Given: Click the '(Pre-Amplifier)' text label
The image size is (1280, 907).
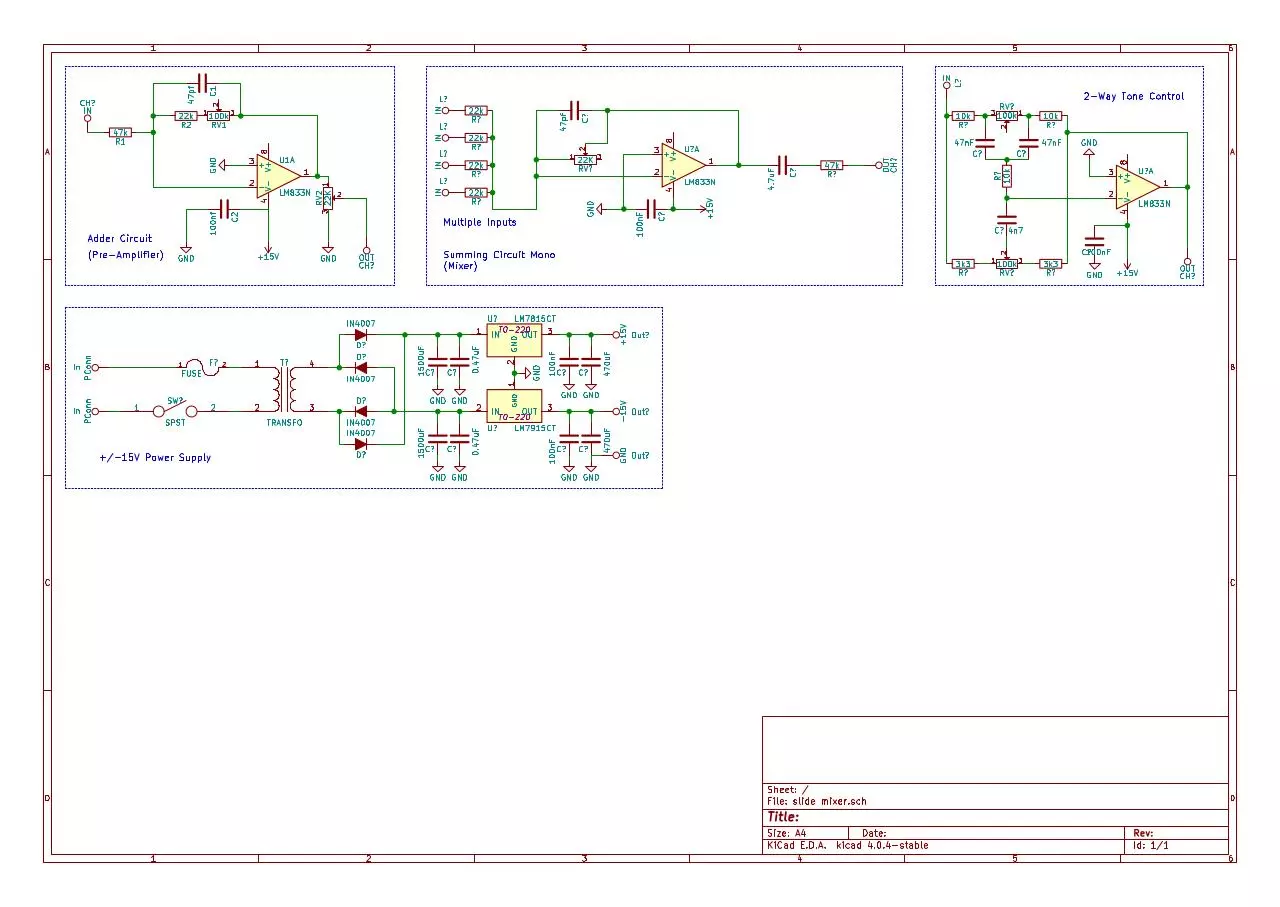Looking at the screenshot, I should tap(126, 255).
